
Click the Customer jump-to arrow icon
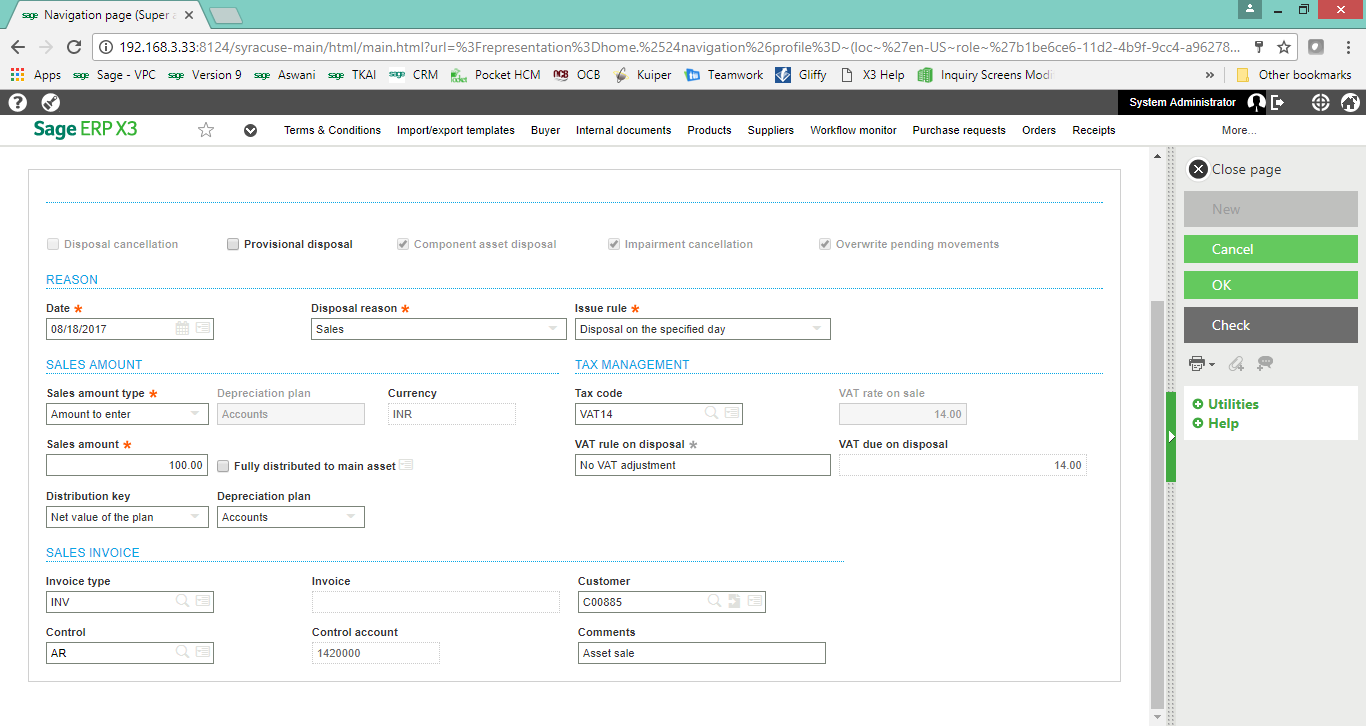pyautogui.click(x=734, y=601)
